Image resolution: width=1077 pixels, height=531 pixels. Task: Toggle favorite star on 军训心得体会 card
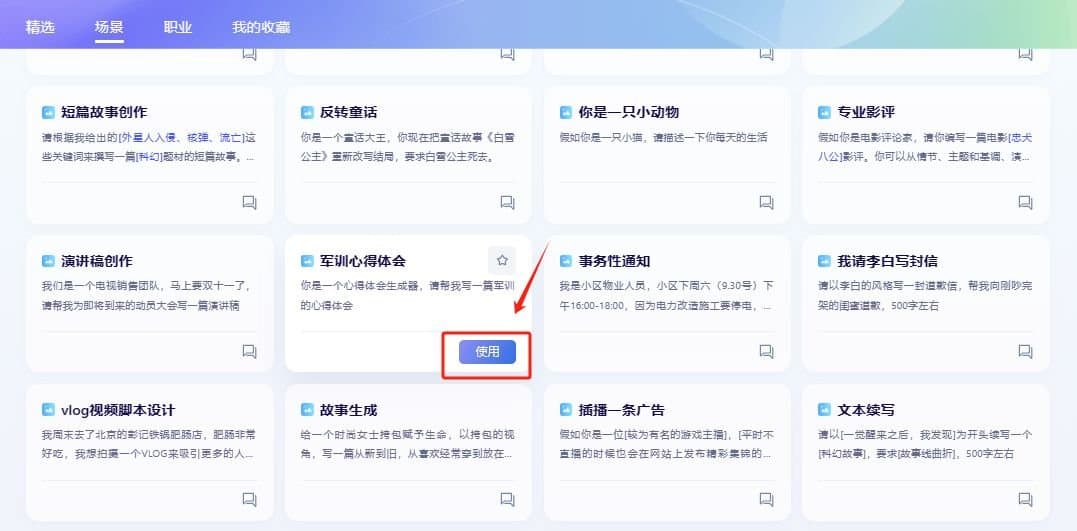pos(502,260)
